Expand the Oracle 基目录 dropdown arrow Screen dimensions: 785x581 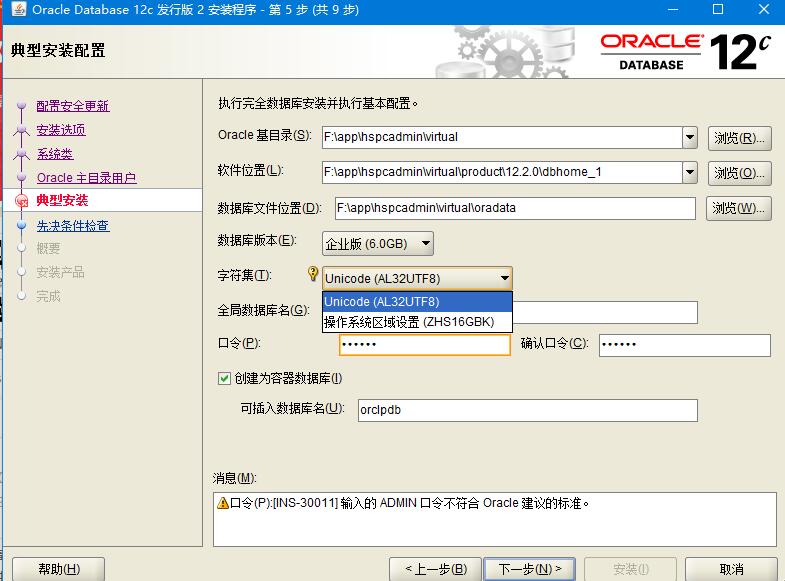pyautogui.click(x=689, y=137)
